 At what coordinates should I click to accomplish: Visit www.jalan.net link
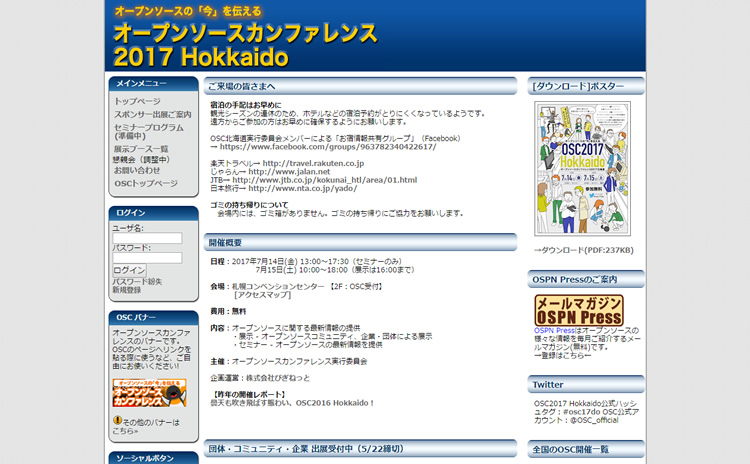(289, 172)
